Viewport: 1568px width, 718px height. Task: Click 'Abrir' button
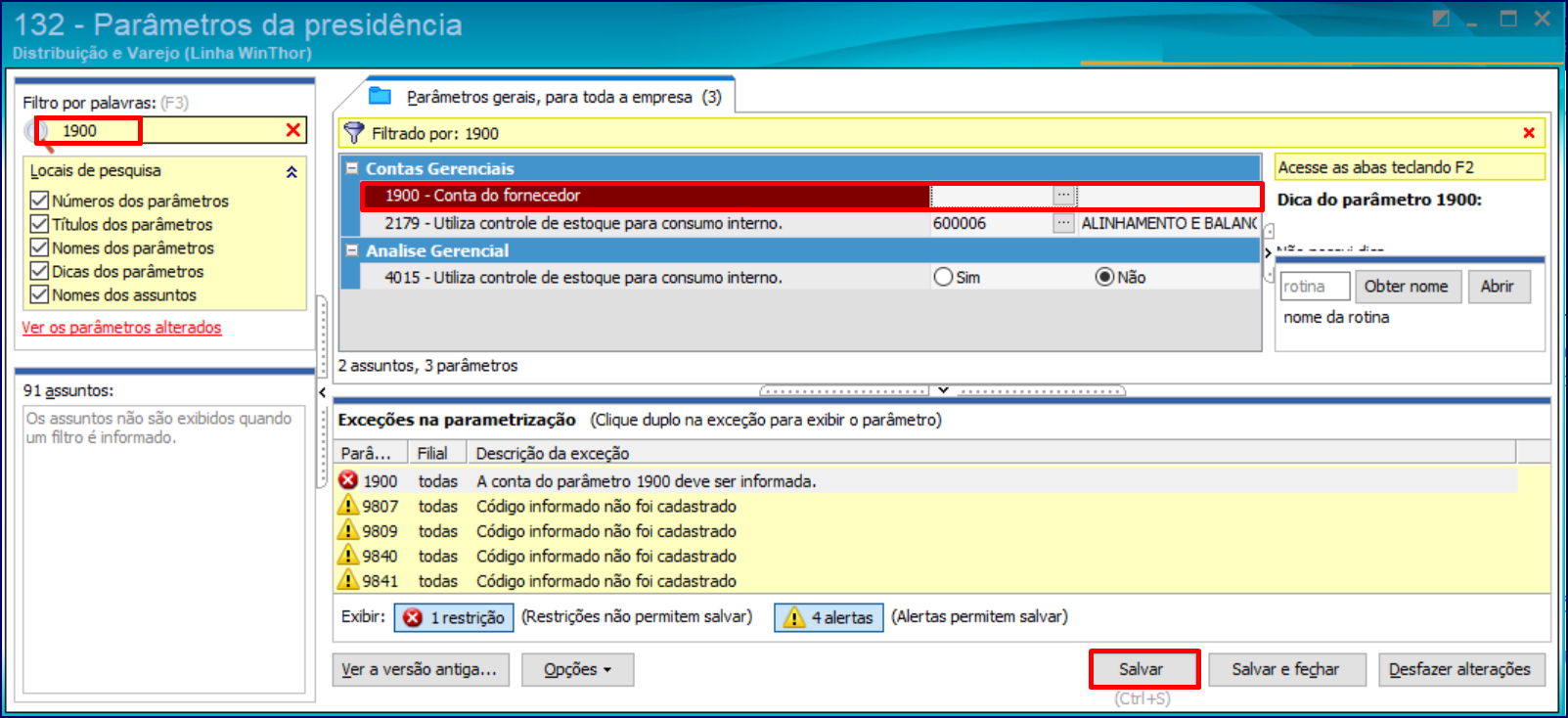tap(1498, 287)
